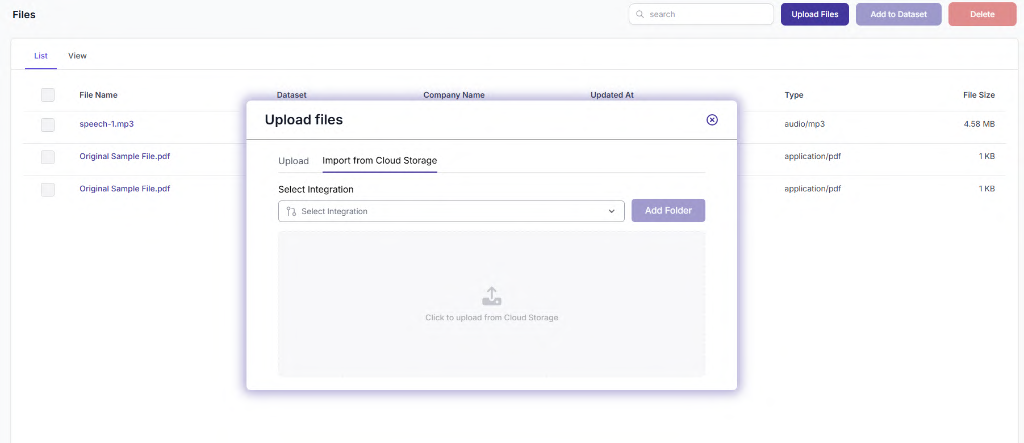Image resolution: width=1024 pixels, height=443 pixels.
Task: Click the Type column header
Action: coord(794,95)
